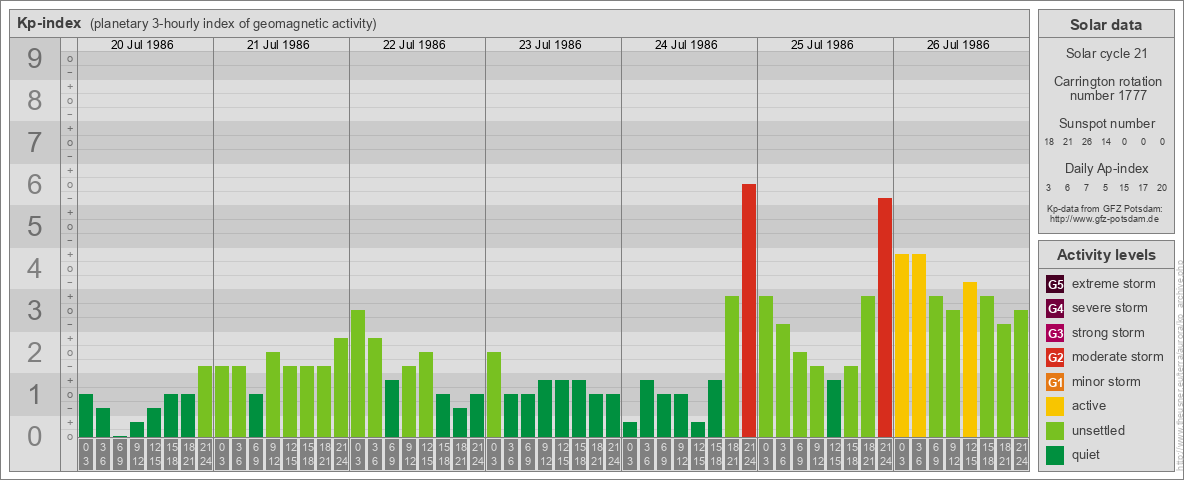Select the yellow 12-15 bar on 26 Jul 1986
Screen dimensions: 1184x480
[x=970, y=359]
